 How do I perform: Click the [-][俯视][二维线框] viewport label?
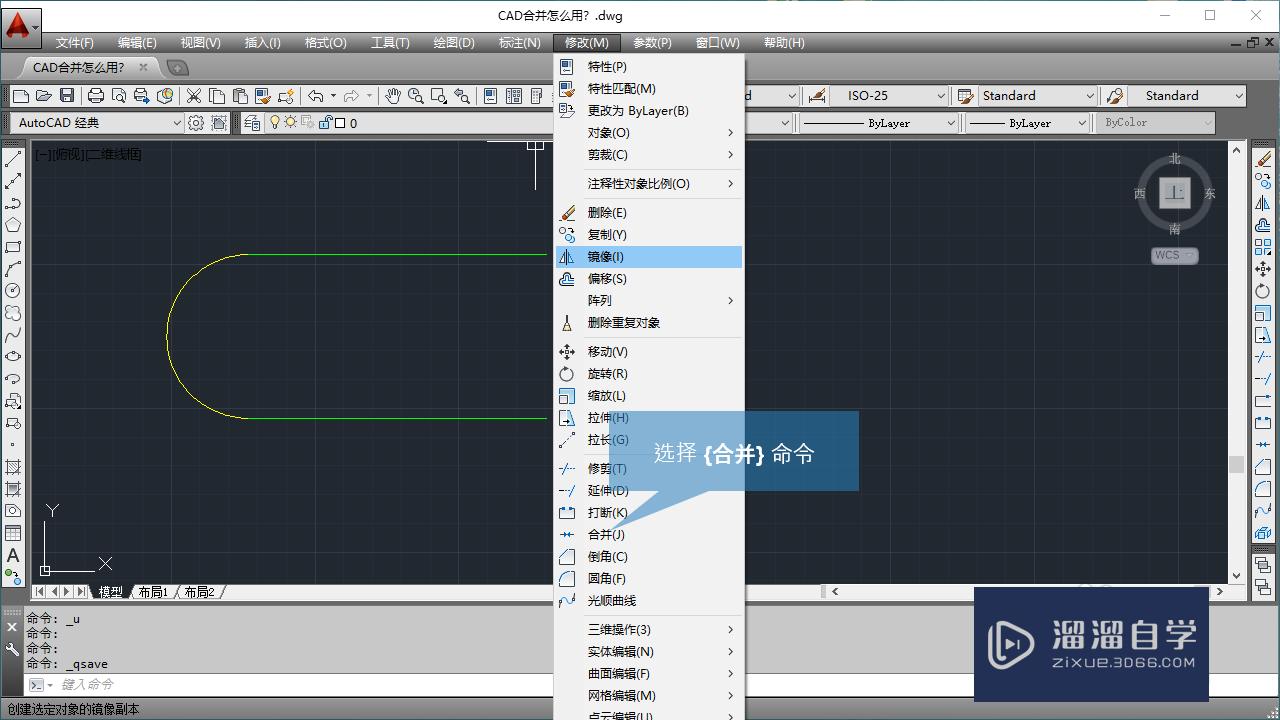click(x=88, y=155)
